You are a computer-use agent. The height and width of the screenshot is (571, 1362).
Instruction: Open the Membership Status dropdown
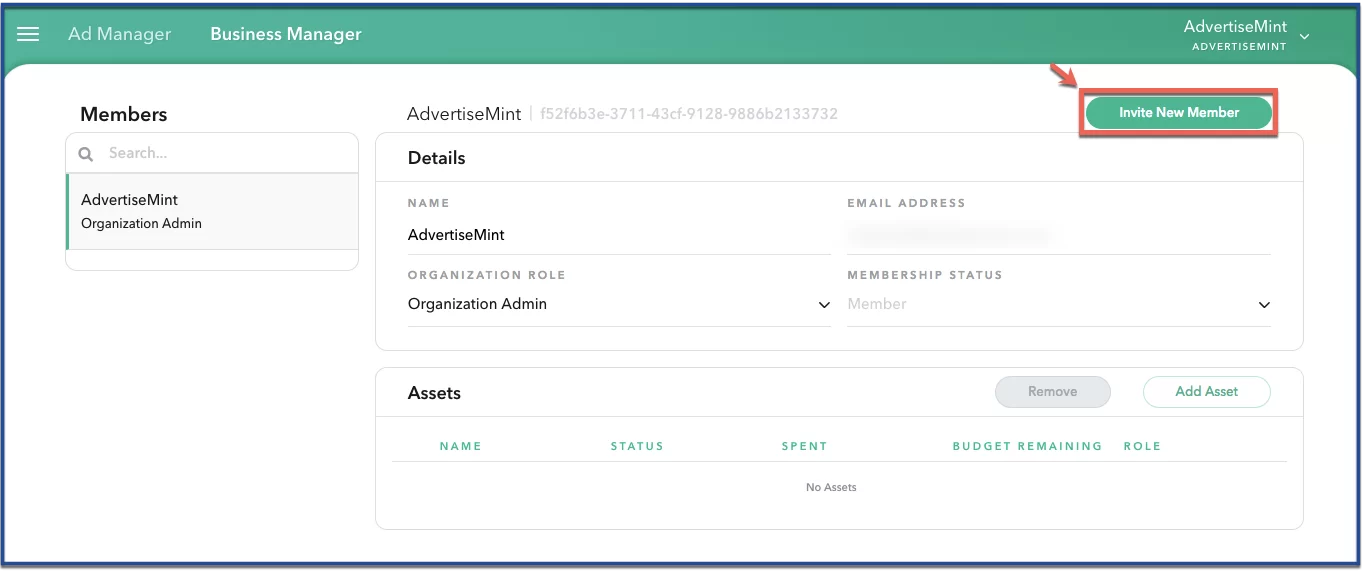click(1264, 305)
